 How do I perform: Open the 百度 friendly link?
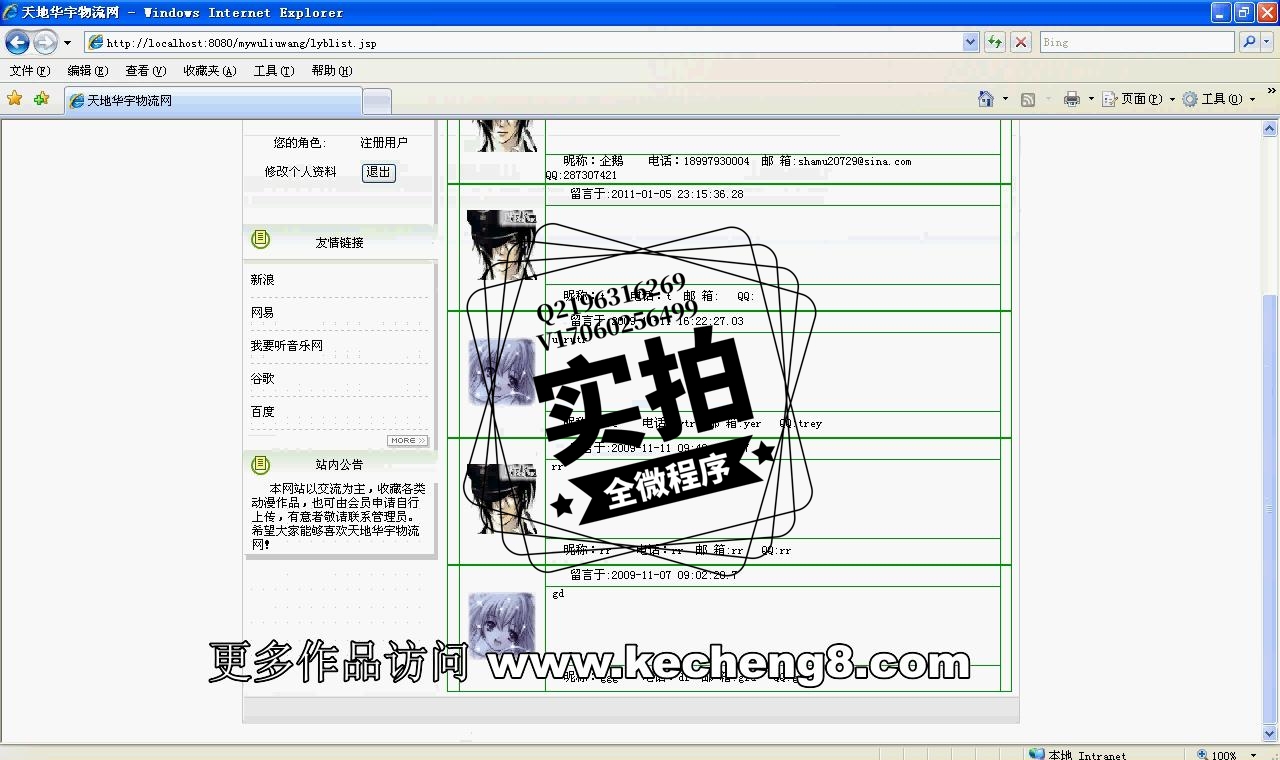coord(262,412)
